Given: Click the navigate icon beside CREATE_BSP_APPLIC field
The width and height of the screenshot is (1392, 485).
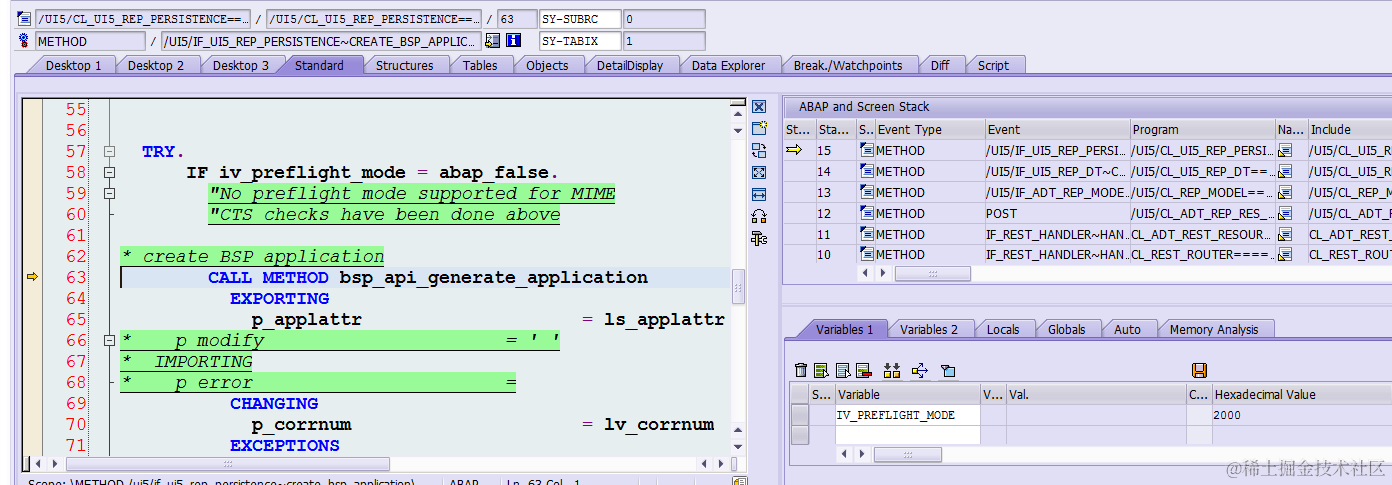Looking at the screenshot, I should point(492,41).
